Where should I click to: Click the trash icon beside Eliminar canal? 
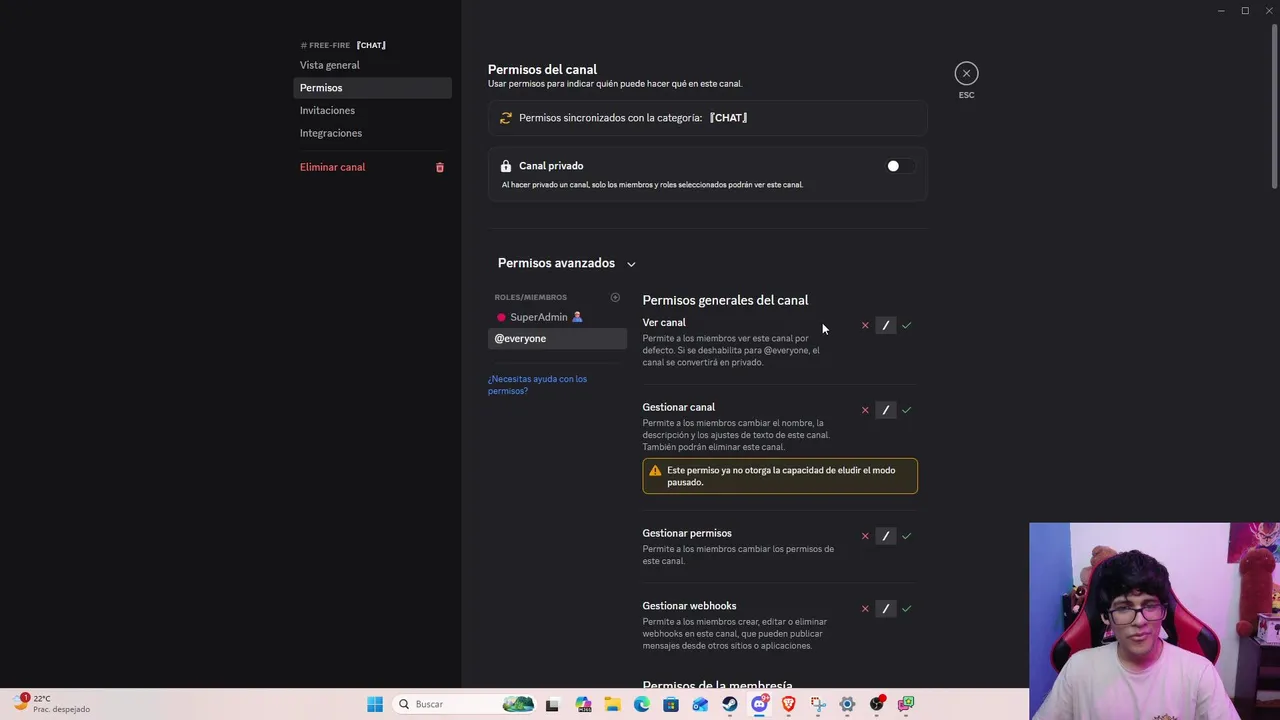tap(440, 167)
